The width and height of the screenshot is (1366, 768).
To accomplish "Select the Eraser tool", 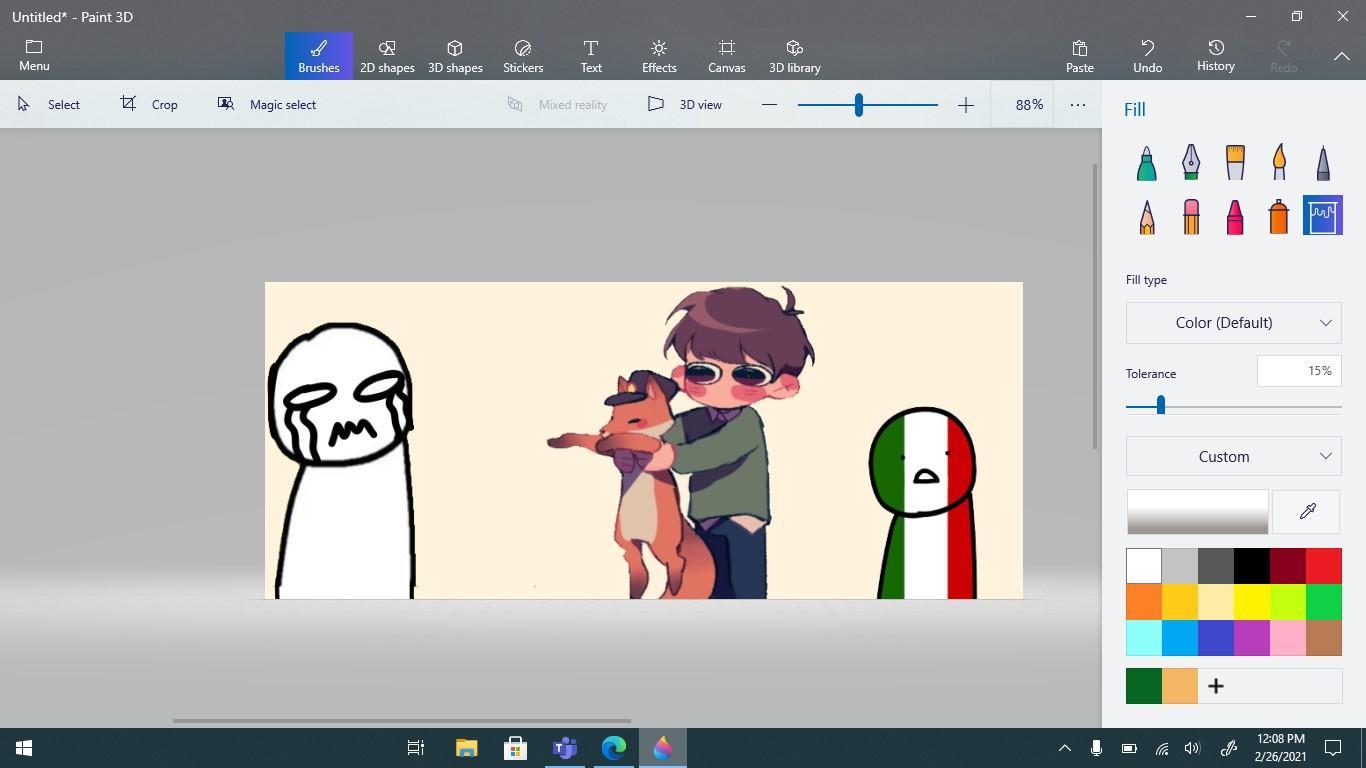I will (1191, 217).
